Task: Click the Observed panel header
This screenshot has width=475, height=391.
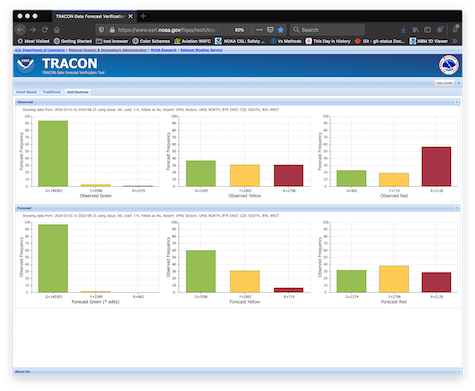Action: (x=237, y=102)
